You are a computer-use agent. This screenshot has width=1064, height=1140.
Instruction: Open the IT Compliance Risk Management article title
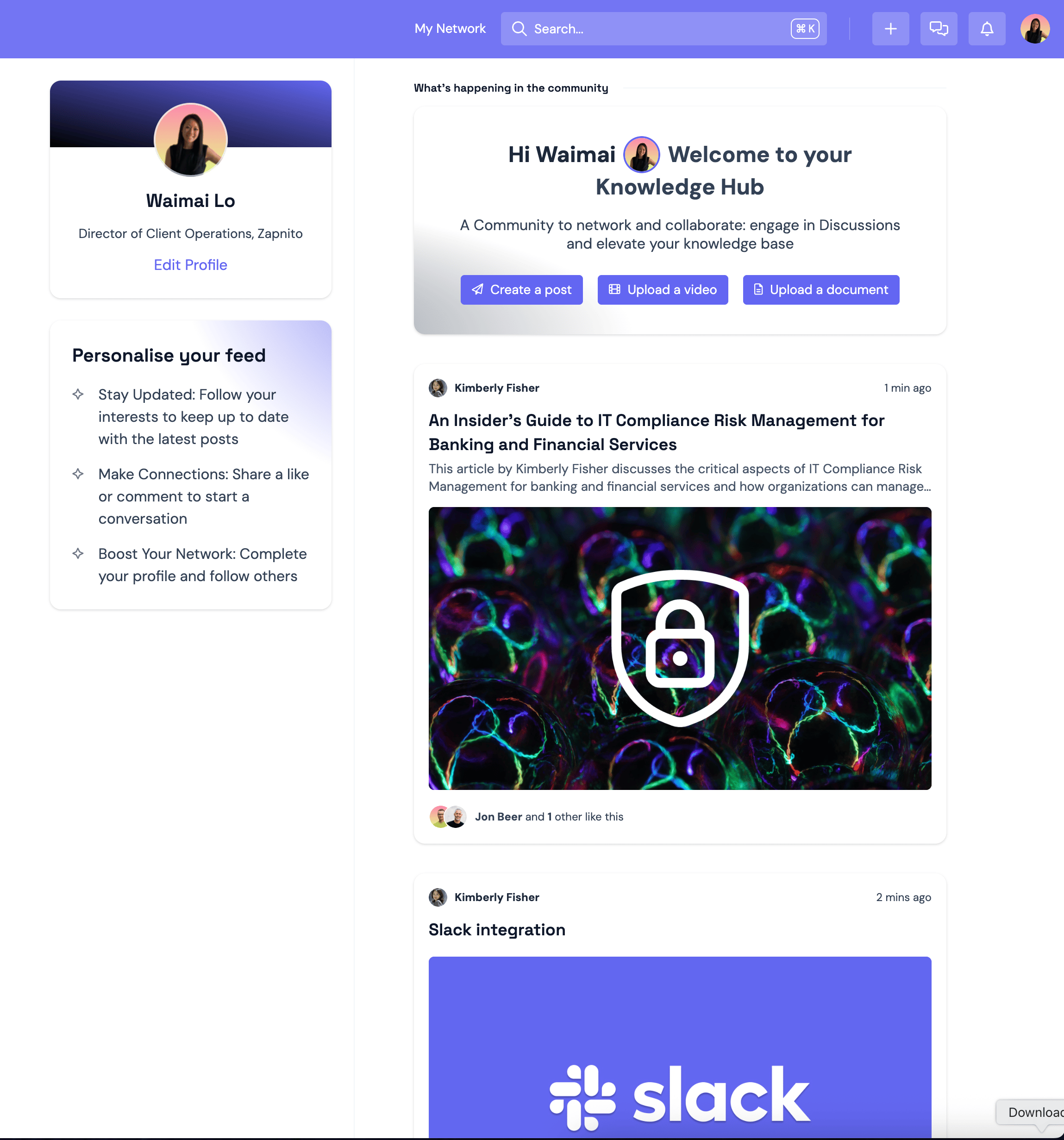657,432
